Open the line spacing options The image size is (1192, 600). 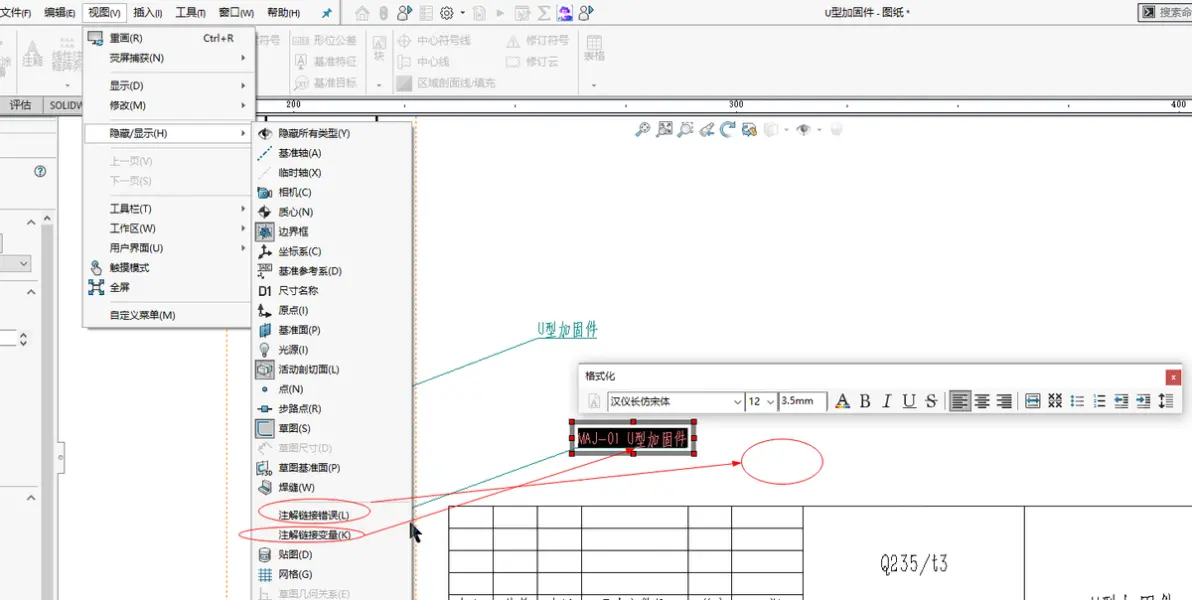tap(1165, 401)
